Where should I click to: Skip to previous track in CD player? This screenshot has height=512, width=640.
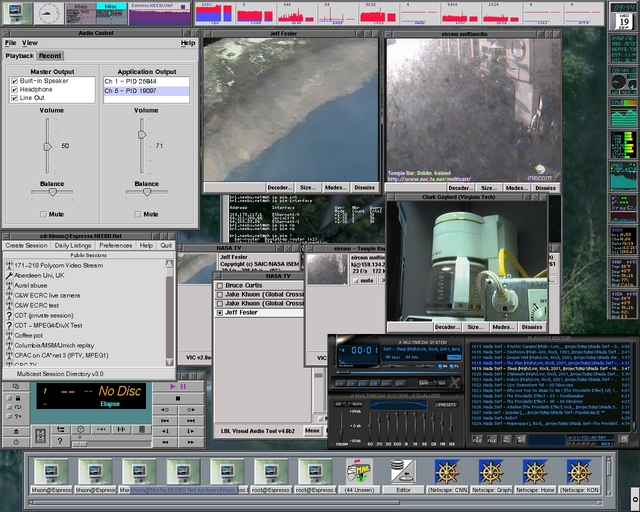click(165, 420)
